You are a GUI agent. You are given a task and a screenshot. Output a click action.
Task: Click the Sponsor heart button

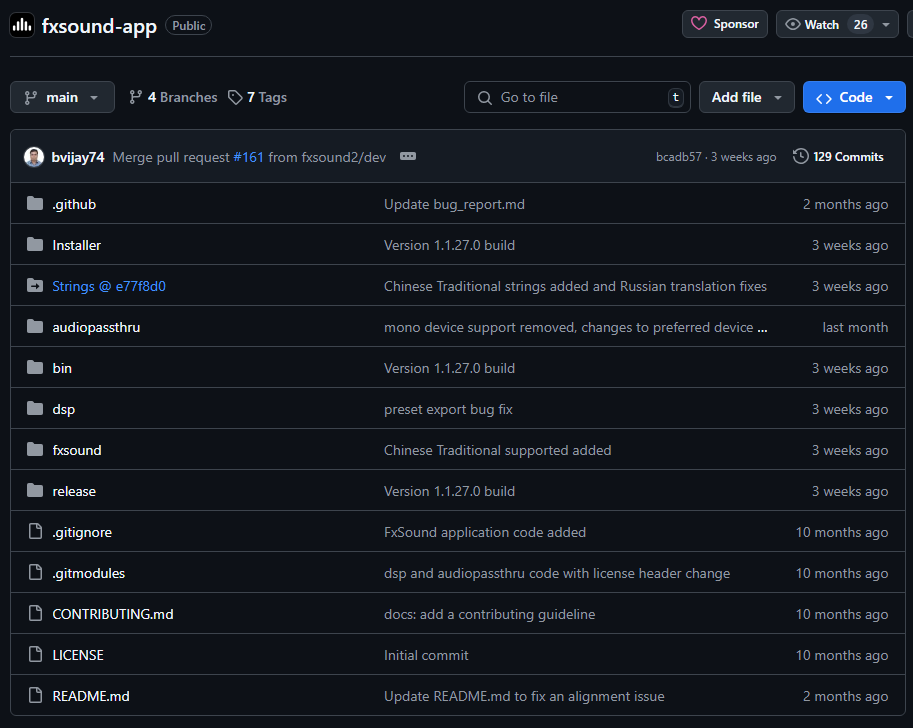tap(724, 24)
